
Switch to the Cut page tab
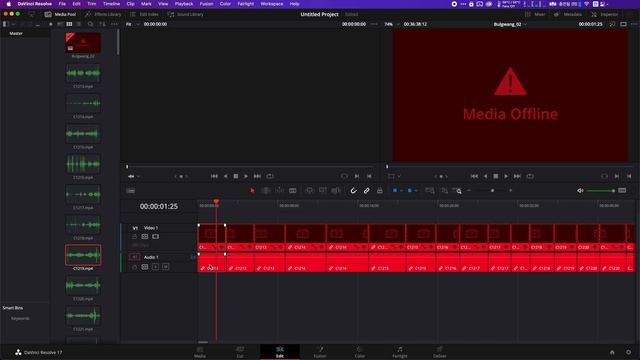click(x=240, y=352)
